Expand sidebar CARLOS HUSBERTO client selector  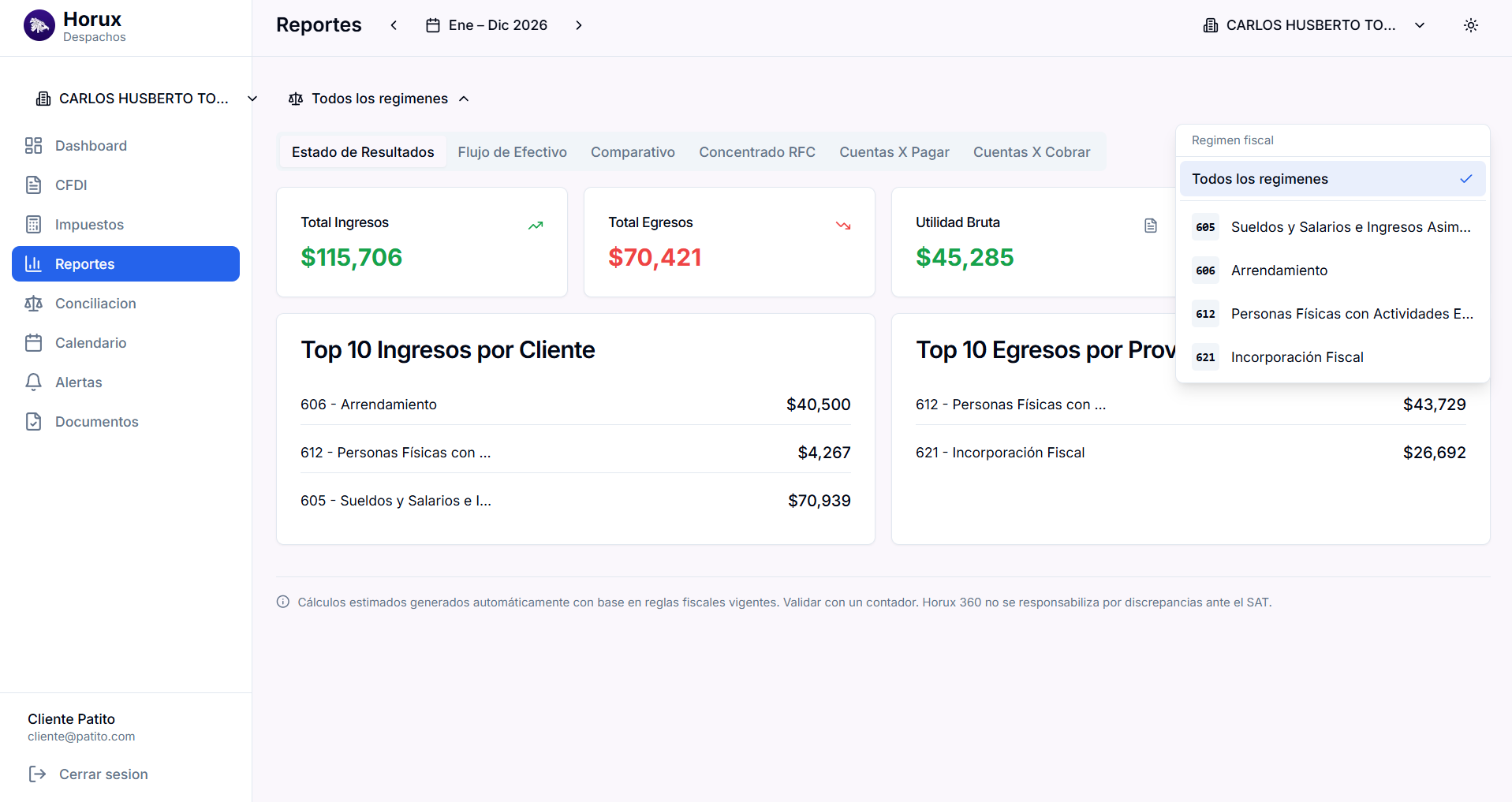point(147,99)
